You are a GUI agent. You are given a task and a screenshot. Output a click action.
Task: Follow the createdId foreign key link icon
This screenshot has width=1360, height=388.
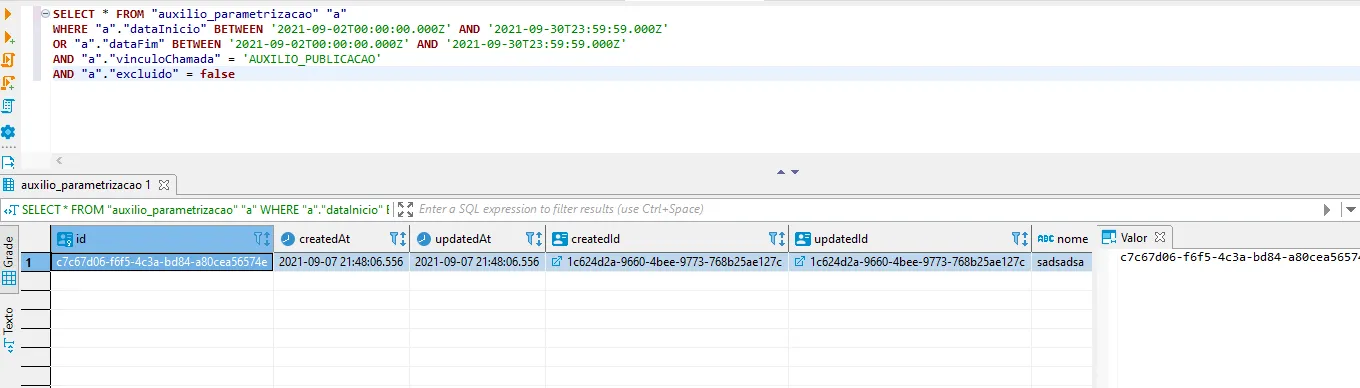(x=558, y=262)
